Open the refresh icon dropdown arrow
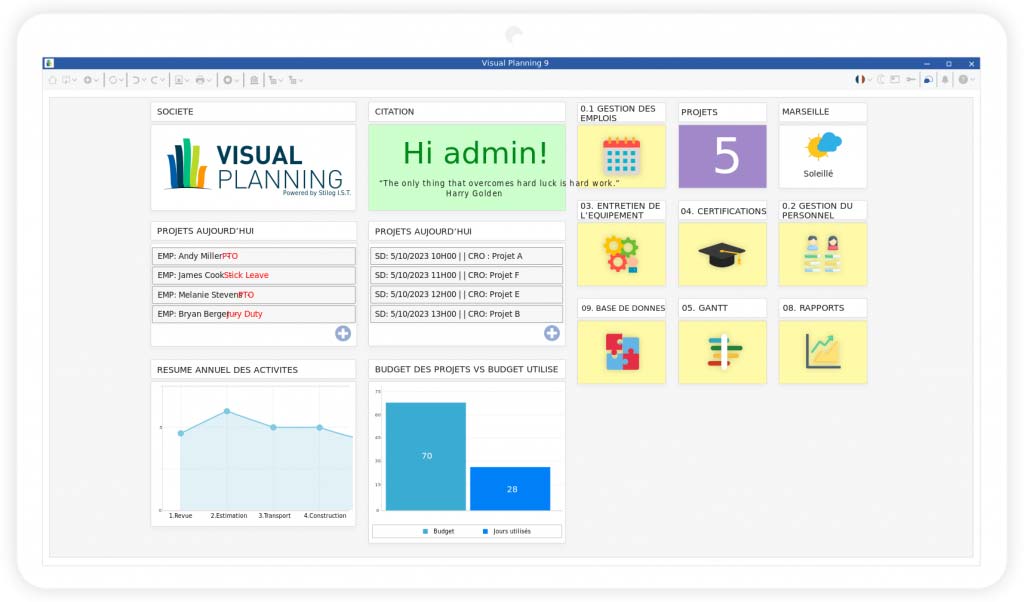The width and height of the screenshot is (1024, 602). pos(121,80)
